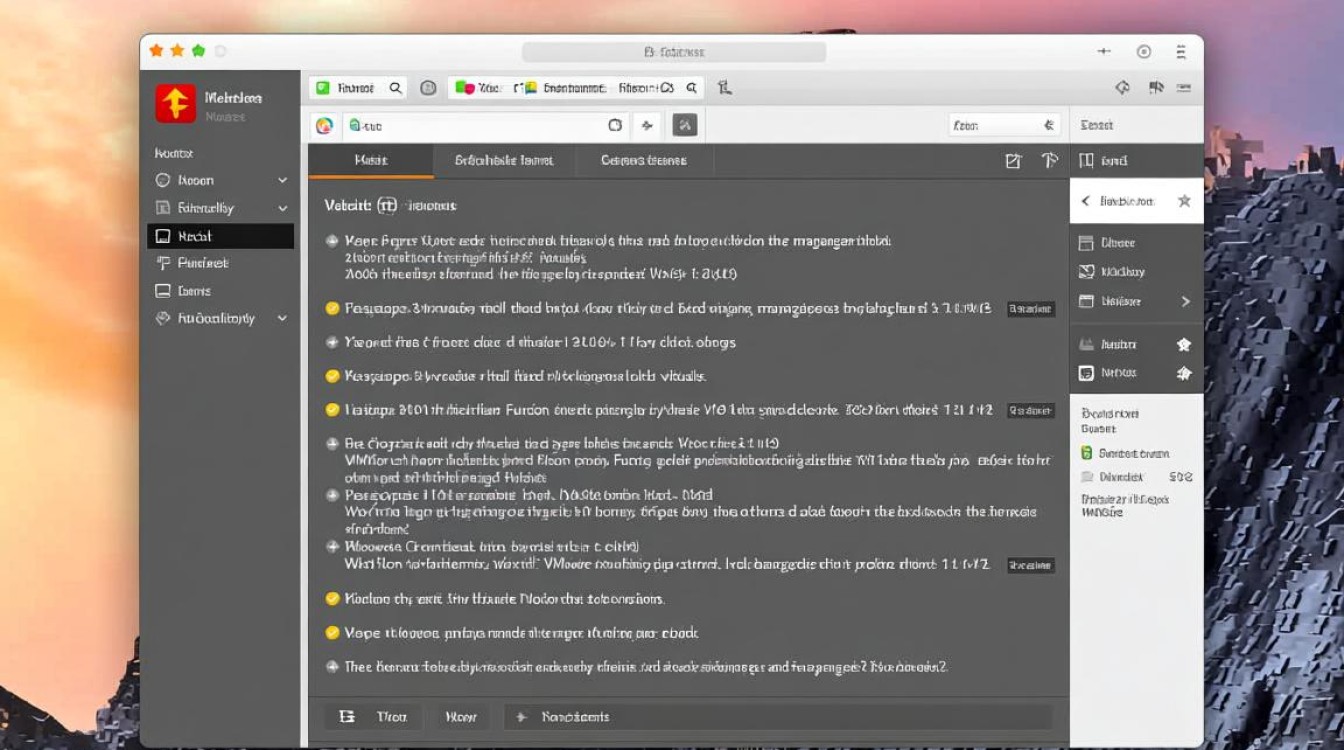Image resolution: width=1344 pixels, height=750 pixels.
Task: Click the yellow status dot on the second list entry
Action: tap(333, 309)
